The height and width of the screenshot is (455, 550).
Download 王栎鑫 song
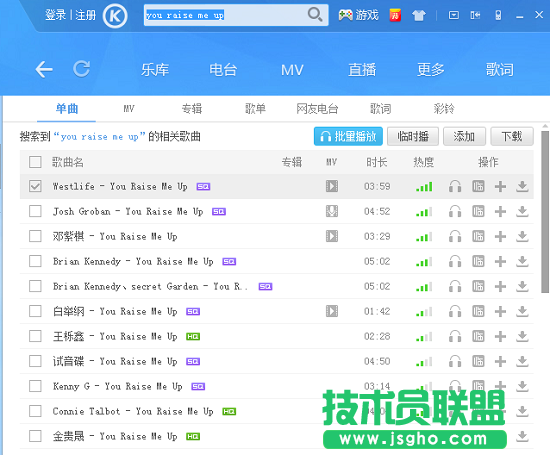coord(522,336)
